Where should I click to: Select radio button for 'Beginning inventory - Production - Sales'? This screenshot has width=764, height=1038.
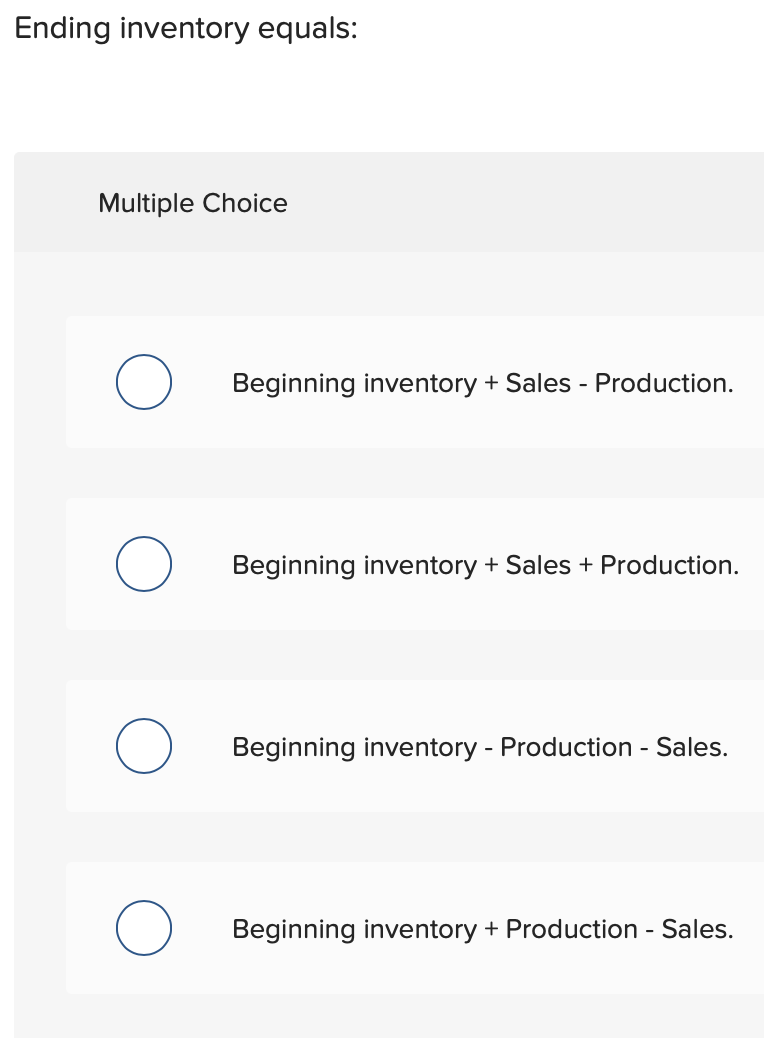143,745
